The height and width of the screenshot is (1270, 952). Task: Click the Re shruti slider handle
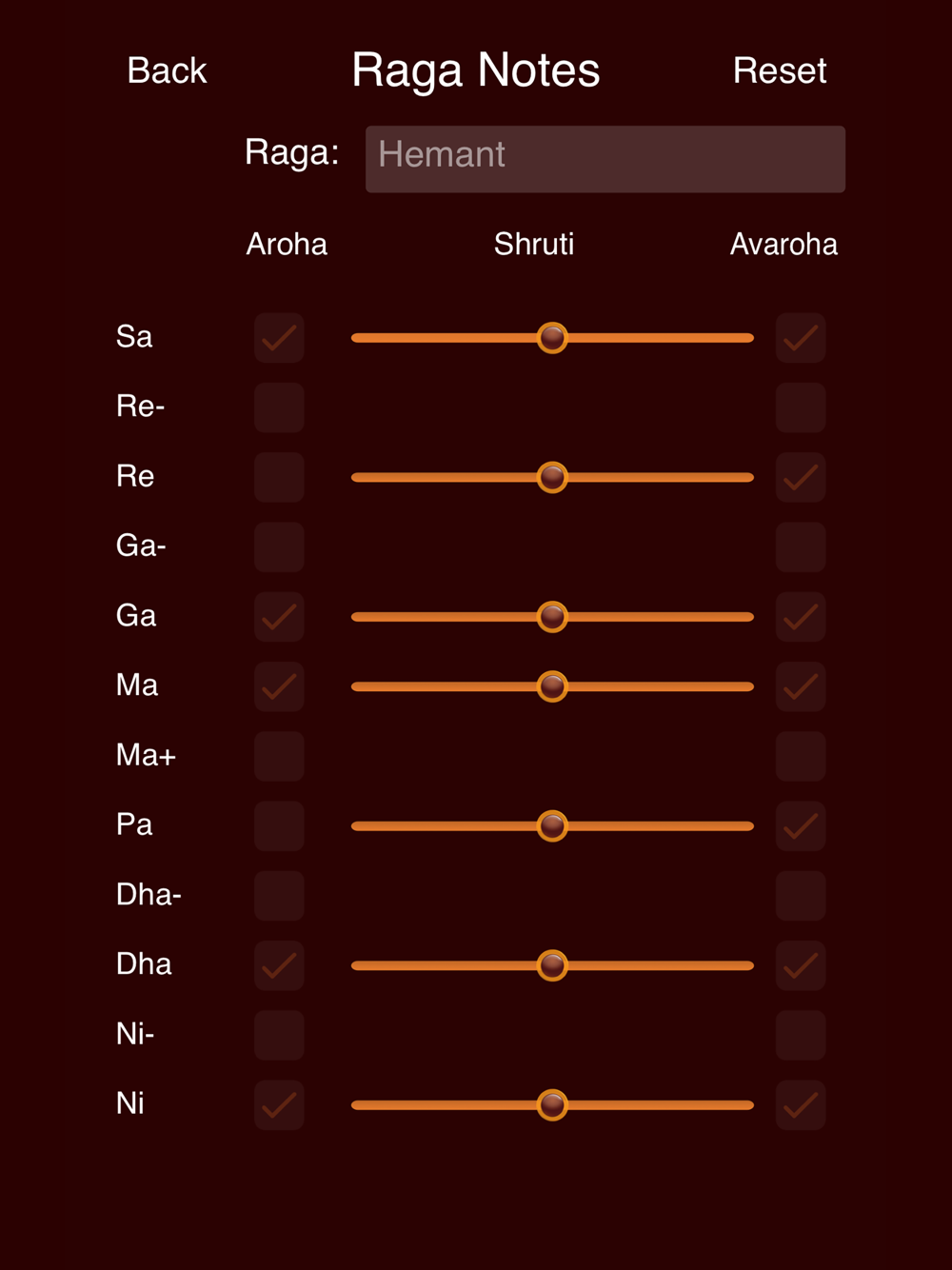(552, 477)
